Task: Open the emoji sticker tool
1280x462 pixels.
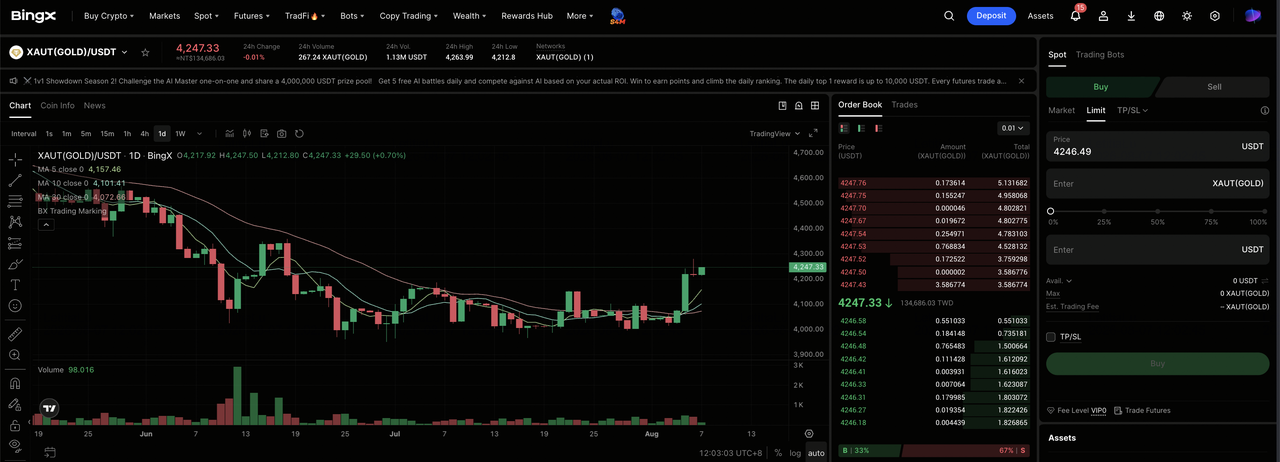Action: click(x=15, y=306)
